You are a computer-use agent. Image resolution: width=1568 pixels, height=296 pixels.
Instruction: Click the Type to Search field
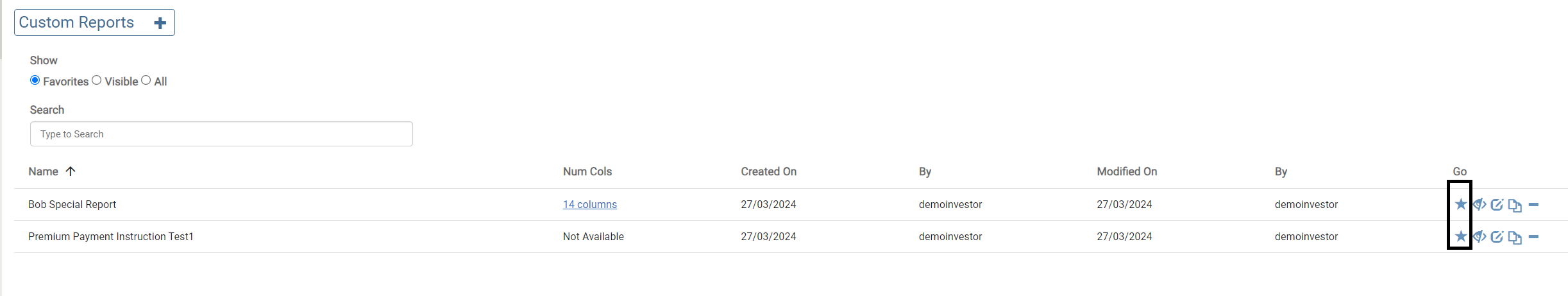coord(221,134)
